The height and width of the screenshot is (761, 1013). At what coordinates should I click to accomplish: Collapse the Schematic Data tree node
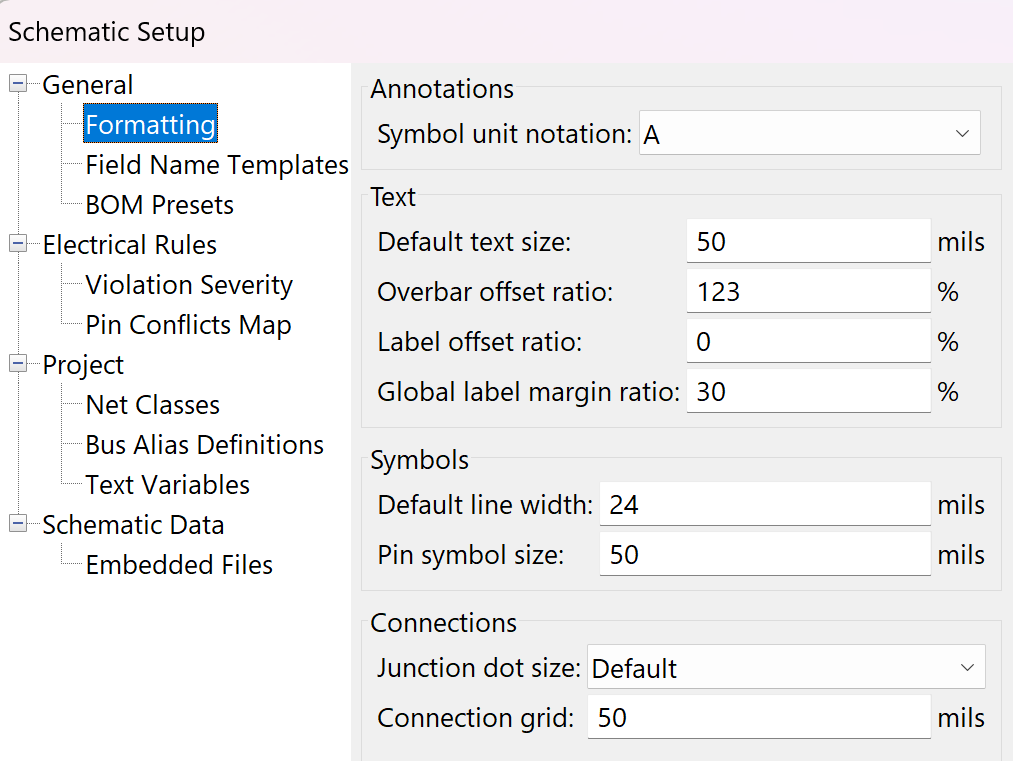click(17, 524)
